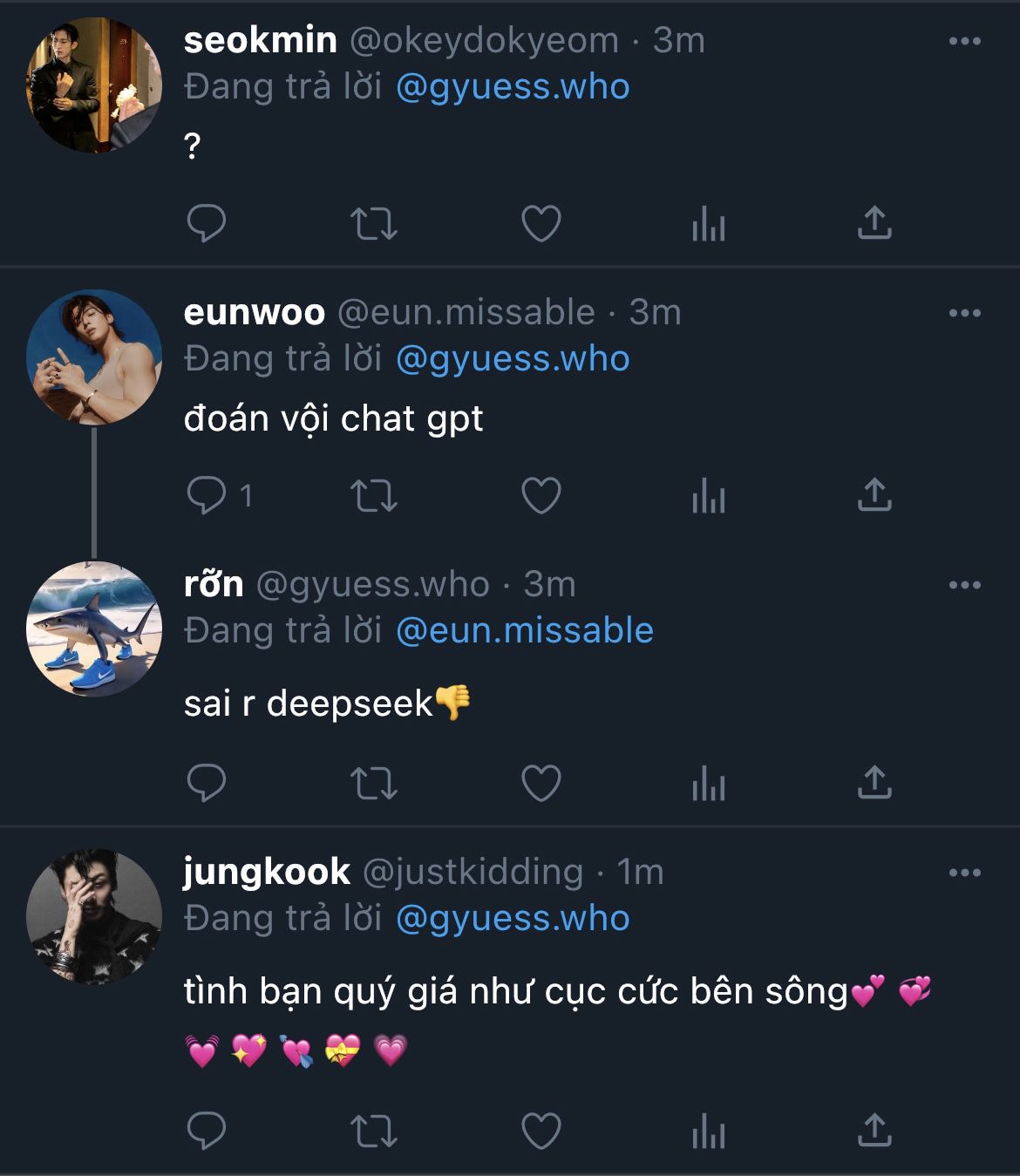Open @gyuess.who mention in jungkook's reply
This screenshot has width=1020, height=1176.
coord(513,918)
